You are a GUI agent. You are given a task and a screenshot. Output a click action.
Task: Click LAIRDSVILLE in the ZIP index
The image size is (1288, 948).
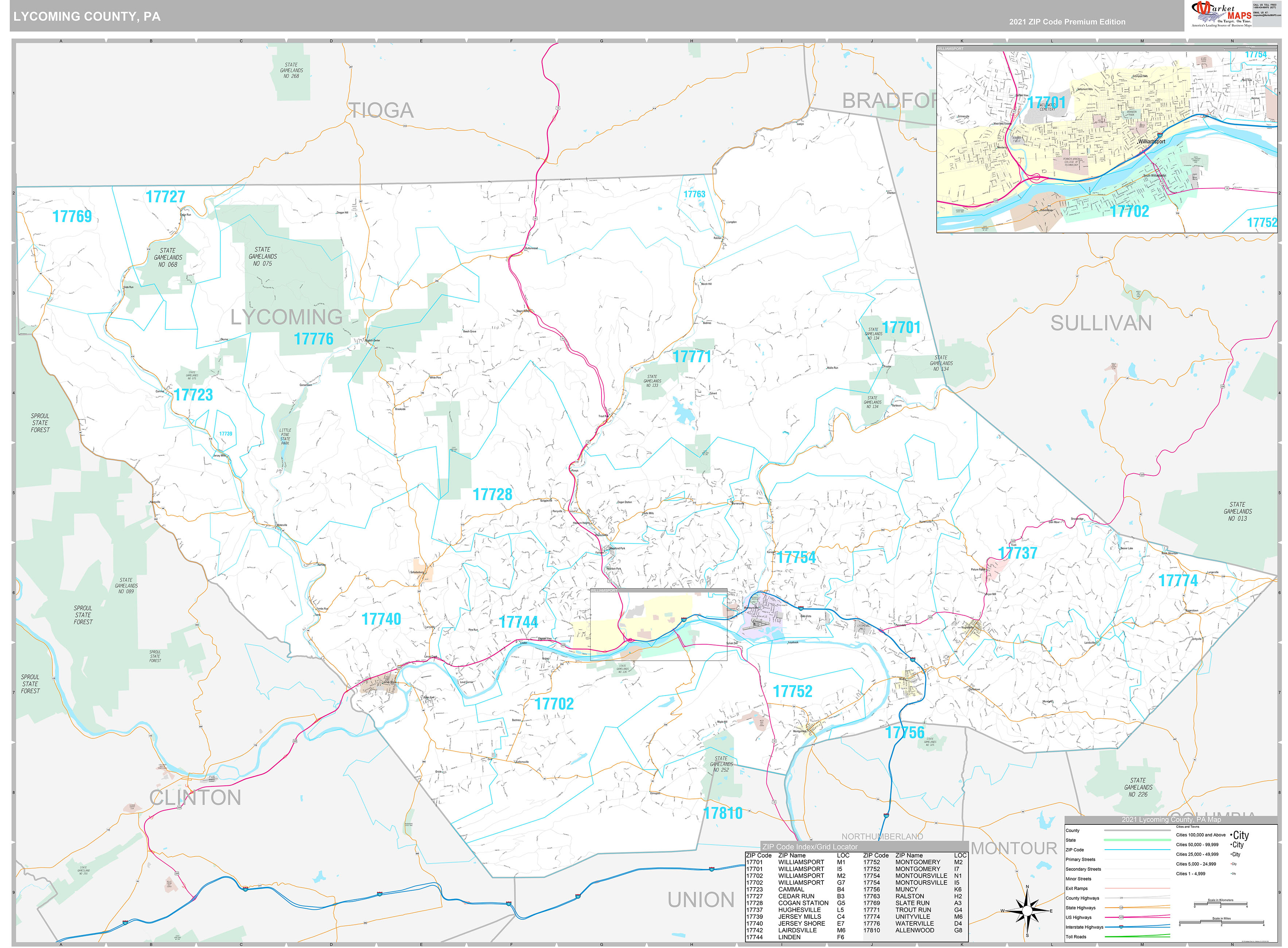(x=797, y=930)
